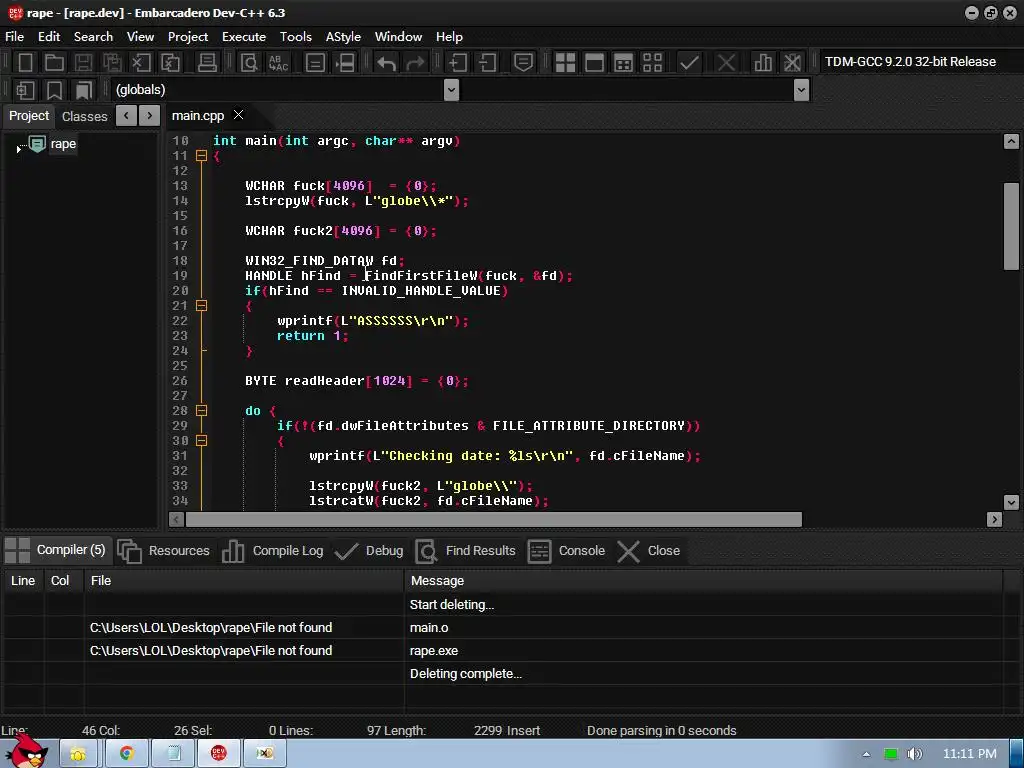The width and height of the screenshot is (1024, 768).
Task: Open the Tools menu
Action: tap(296, 37)
